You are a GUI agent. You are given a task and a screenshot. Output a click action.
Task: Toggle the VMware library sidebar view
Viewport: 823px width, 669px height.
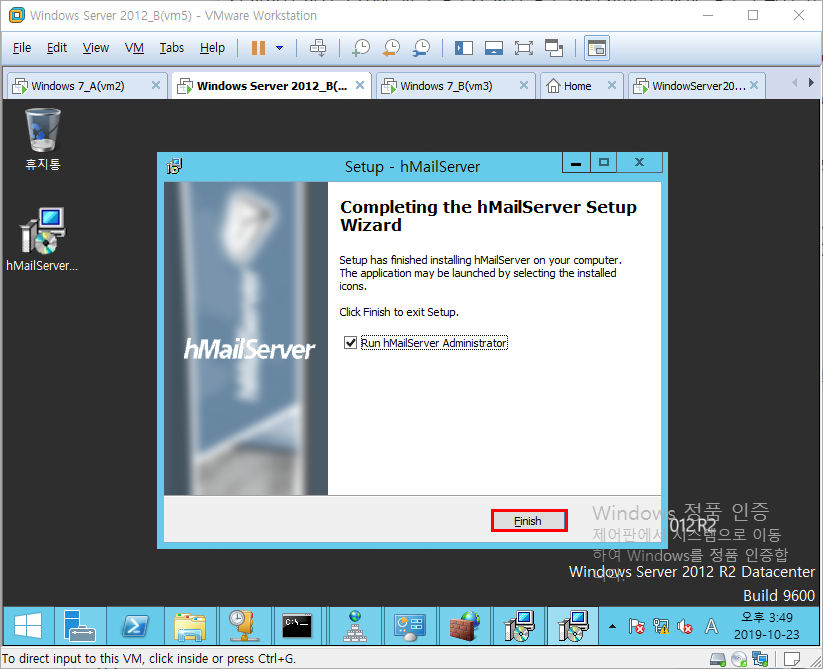(x=463, y=48)
